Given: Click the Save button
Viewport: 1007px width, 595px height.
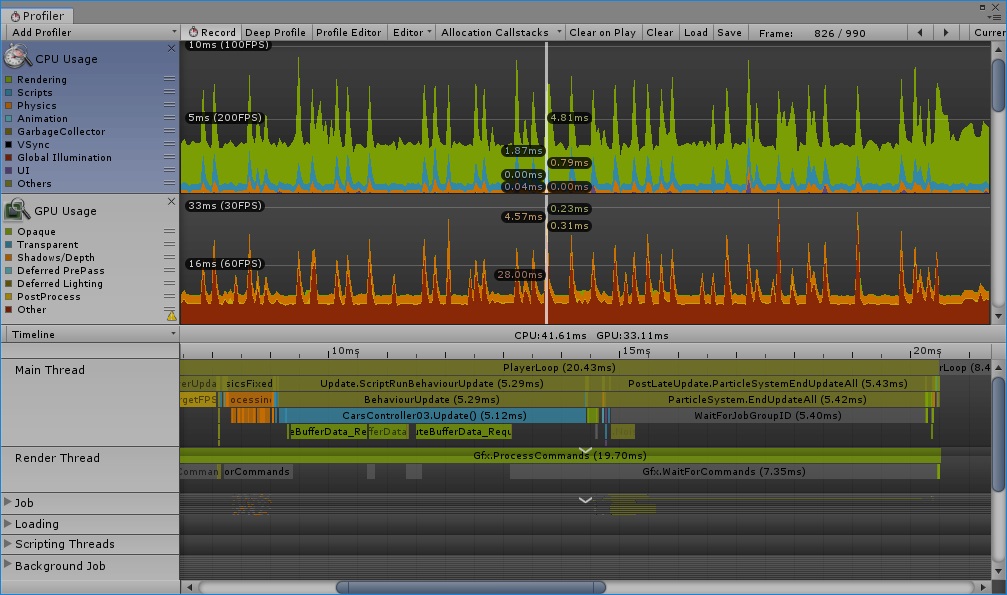Looking at the screenshot, I should pyautogui.click(x=729, y=32).
